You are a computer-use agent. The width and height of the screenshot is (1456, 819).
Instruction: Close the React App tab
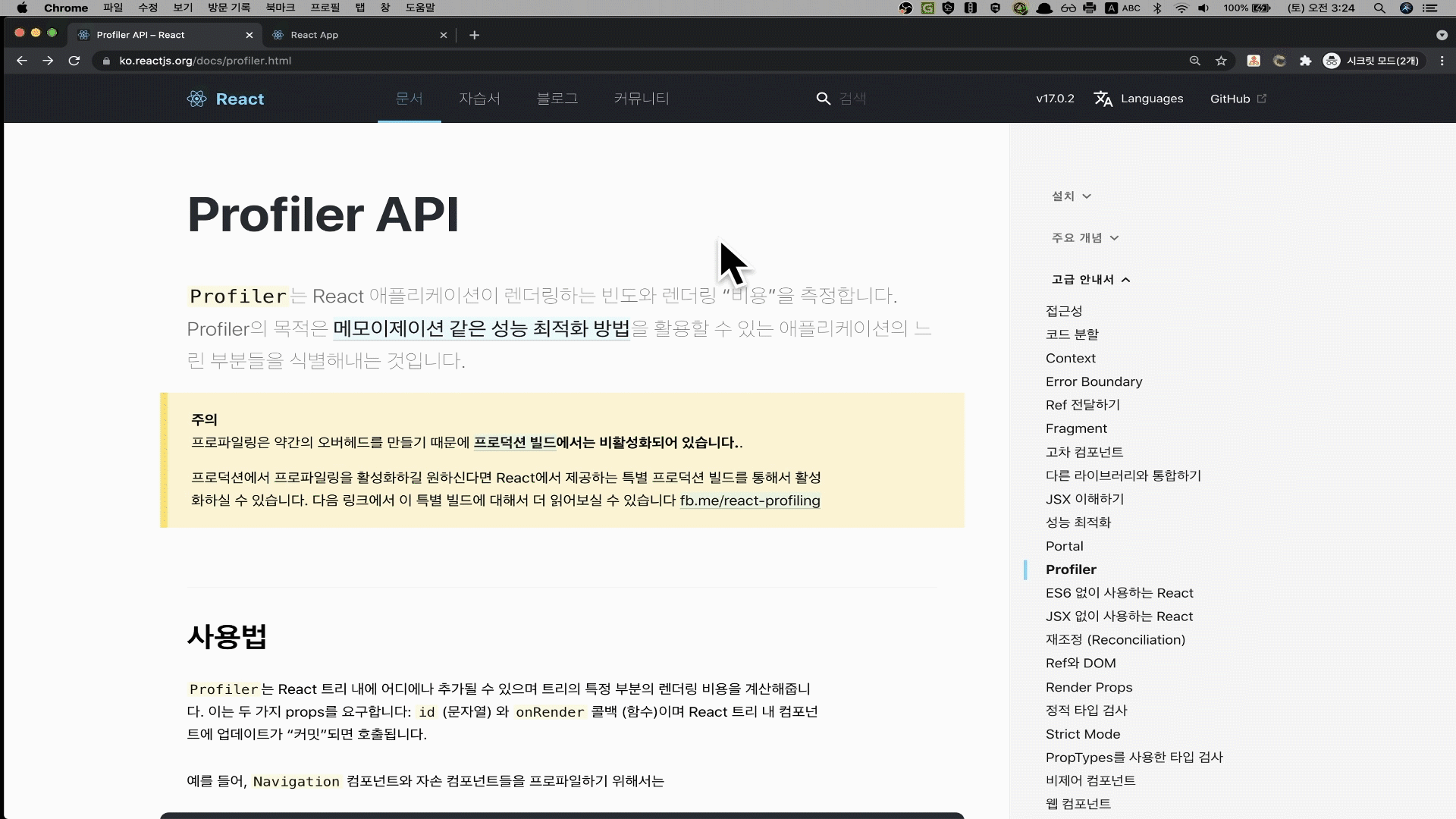(444, 35)
